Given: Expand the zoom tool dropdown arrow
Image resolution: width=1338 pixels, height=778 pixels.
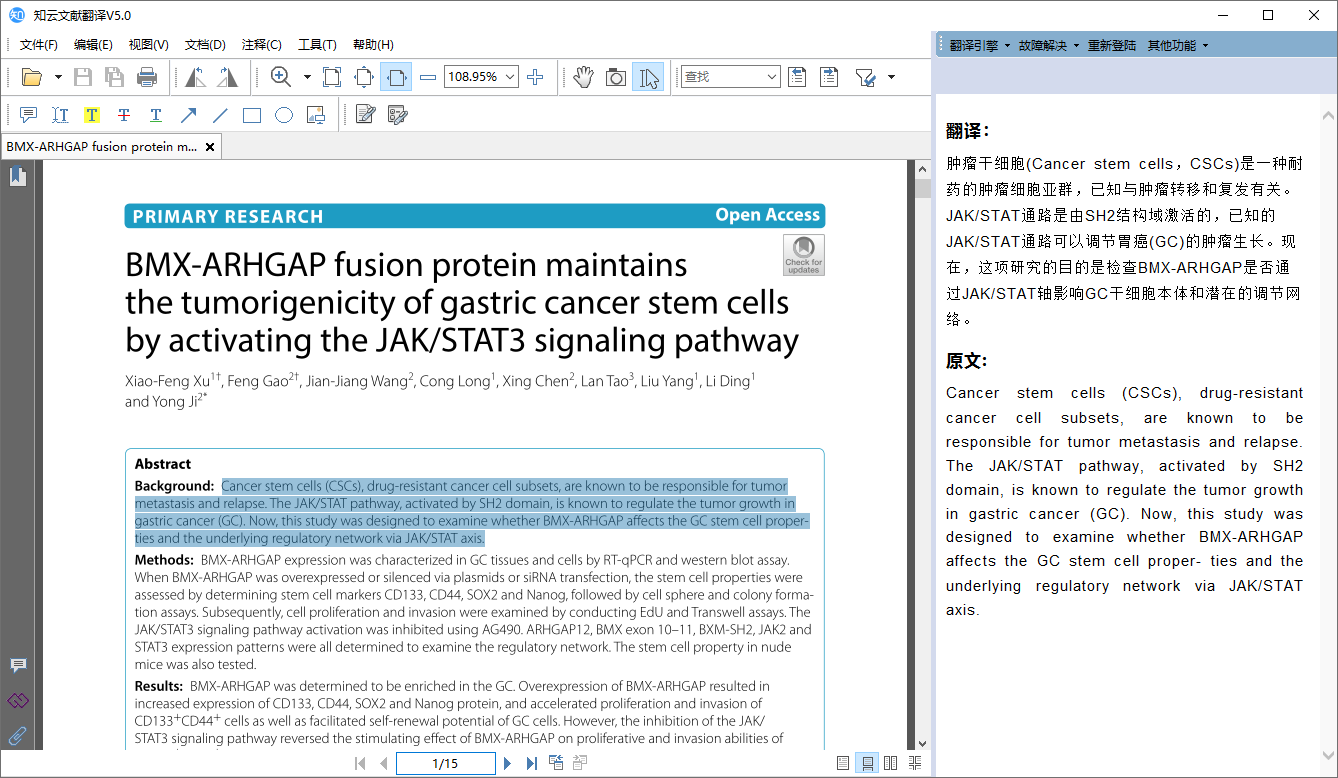Looking at the screenshot, I should click(307, 77).
